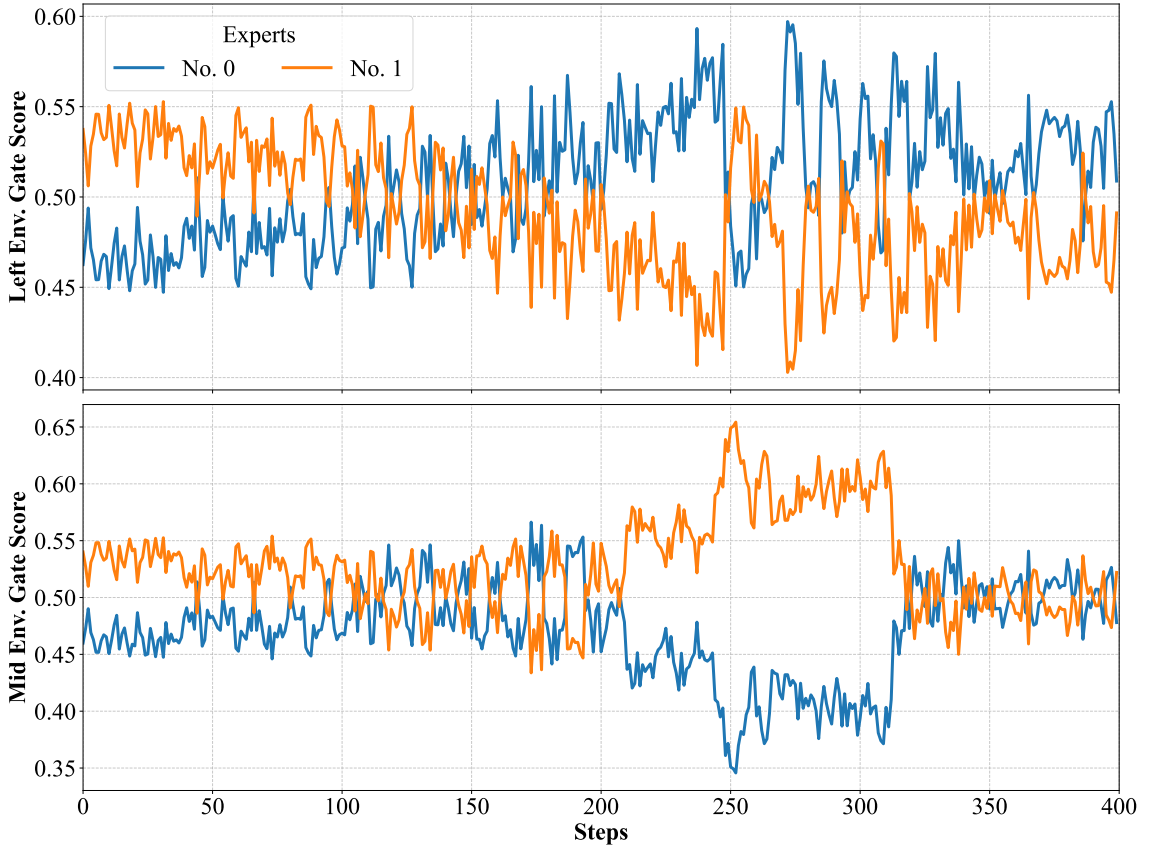The height and width of the screenshot is (848, 1151).
Task: Click the orange line swatch in the legend
Action: (307, 68)
